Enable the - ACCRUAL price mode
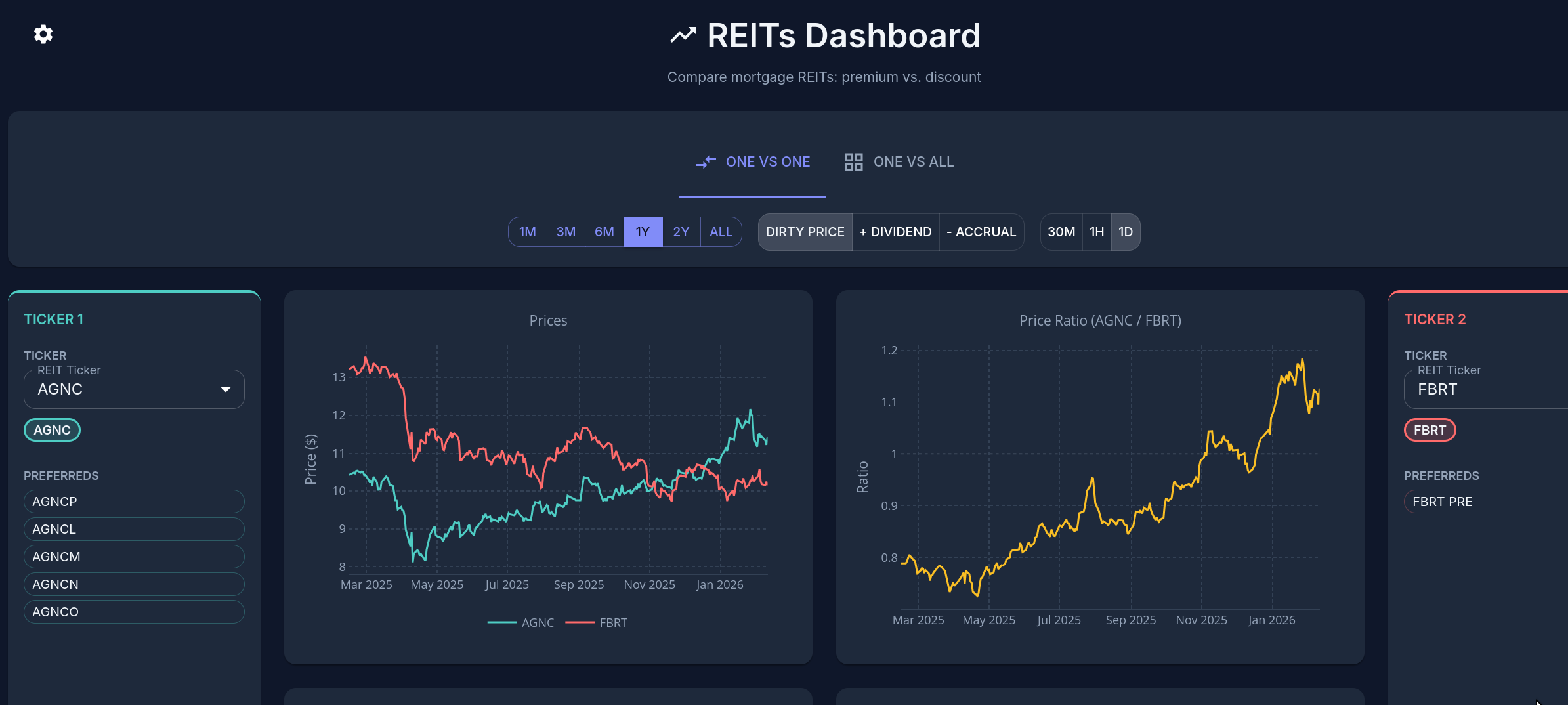This screenshot has width=1568, height=705. point(981,232)
